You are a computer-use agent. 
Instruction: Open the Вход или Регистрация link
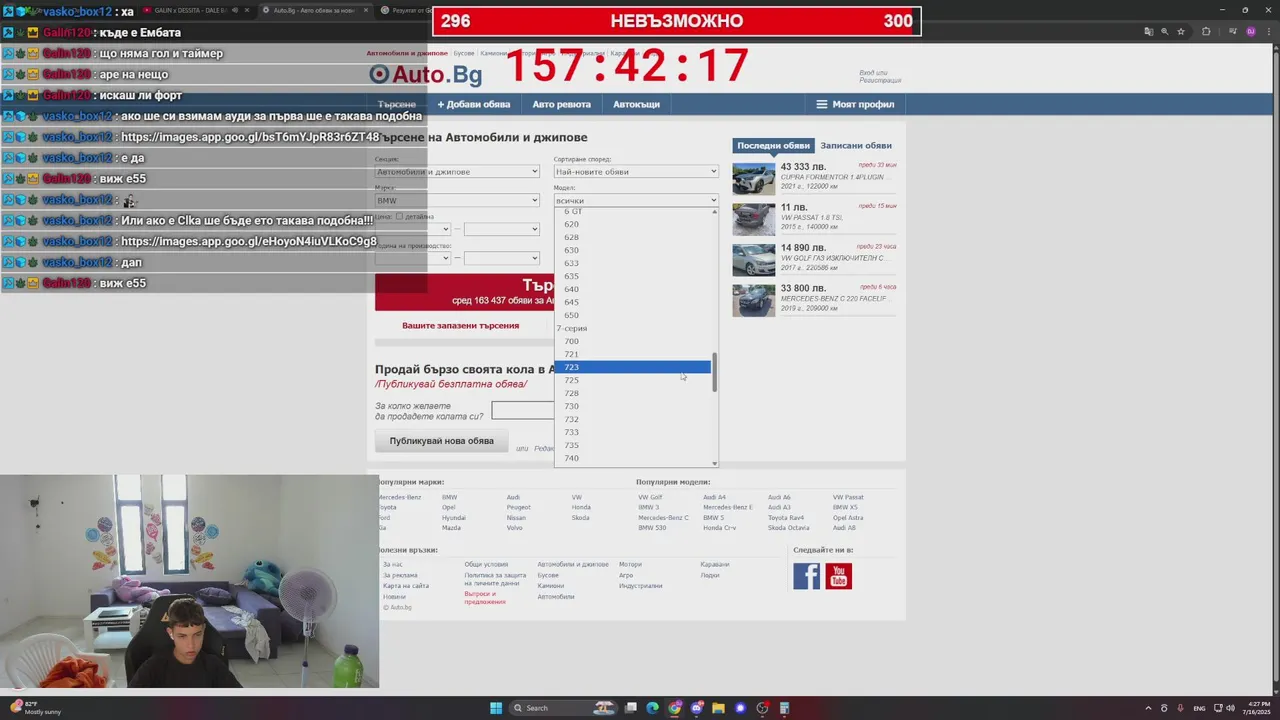point(880,76)
